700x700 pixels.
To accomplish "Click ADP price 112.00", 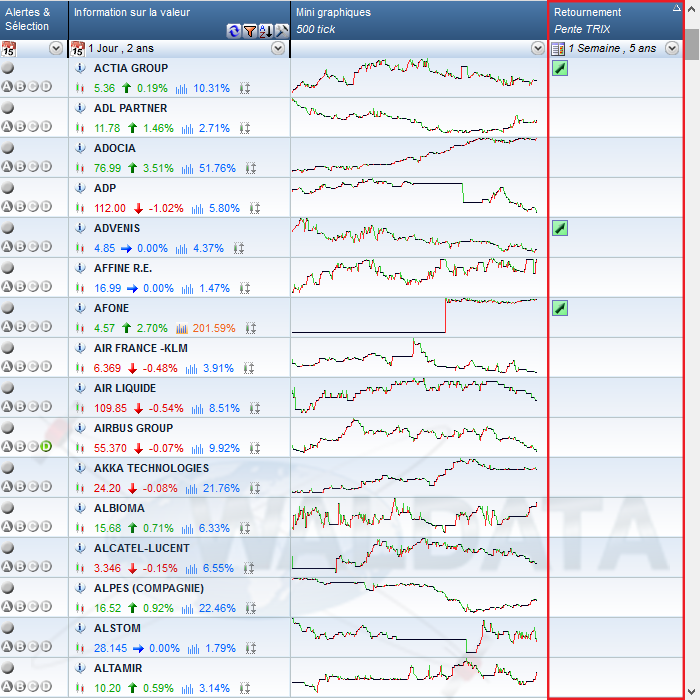I will point(110,208).
